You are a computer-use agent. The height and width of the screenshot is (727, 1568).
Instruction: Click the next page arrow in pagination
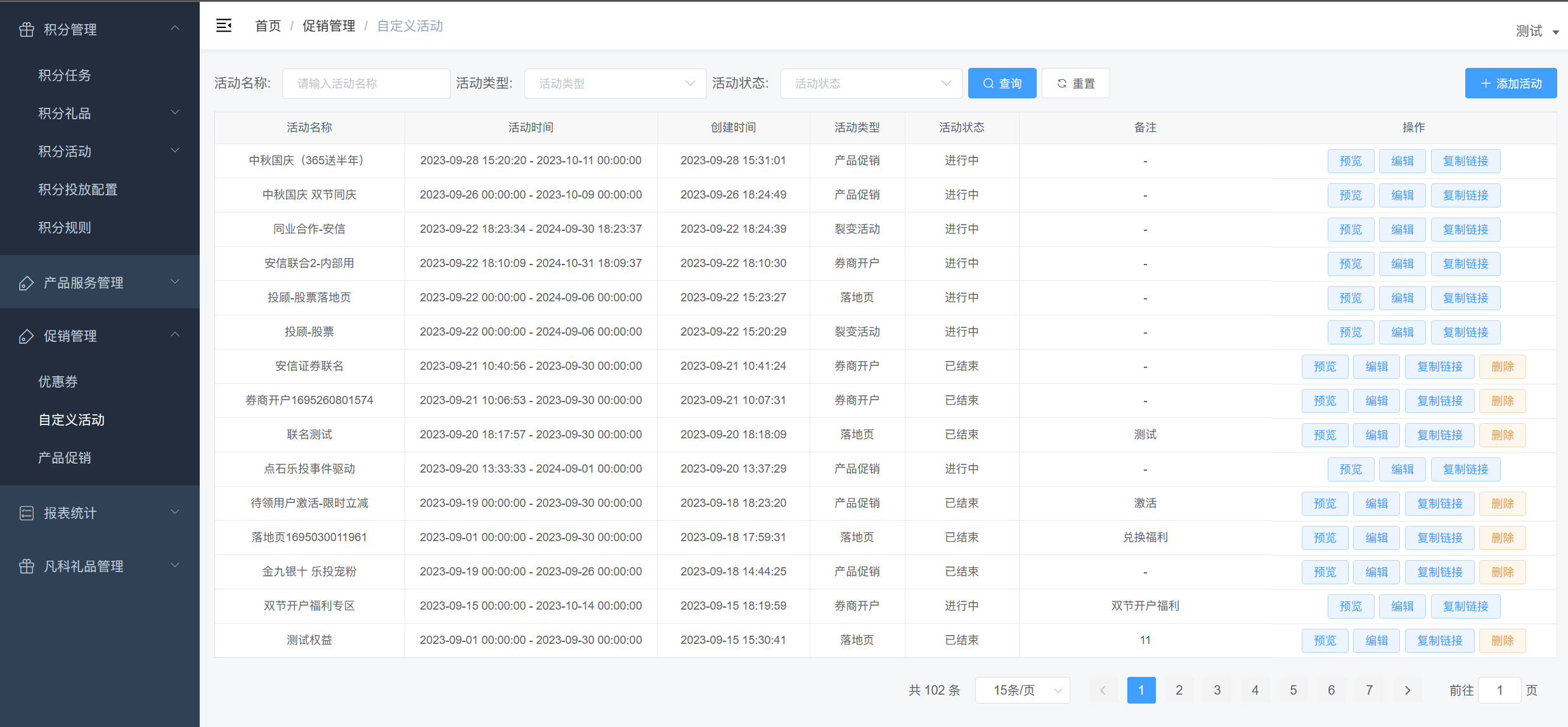(x=1408, y=690)
